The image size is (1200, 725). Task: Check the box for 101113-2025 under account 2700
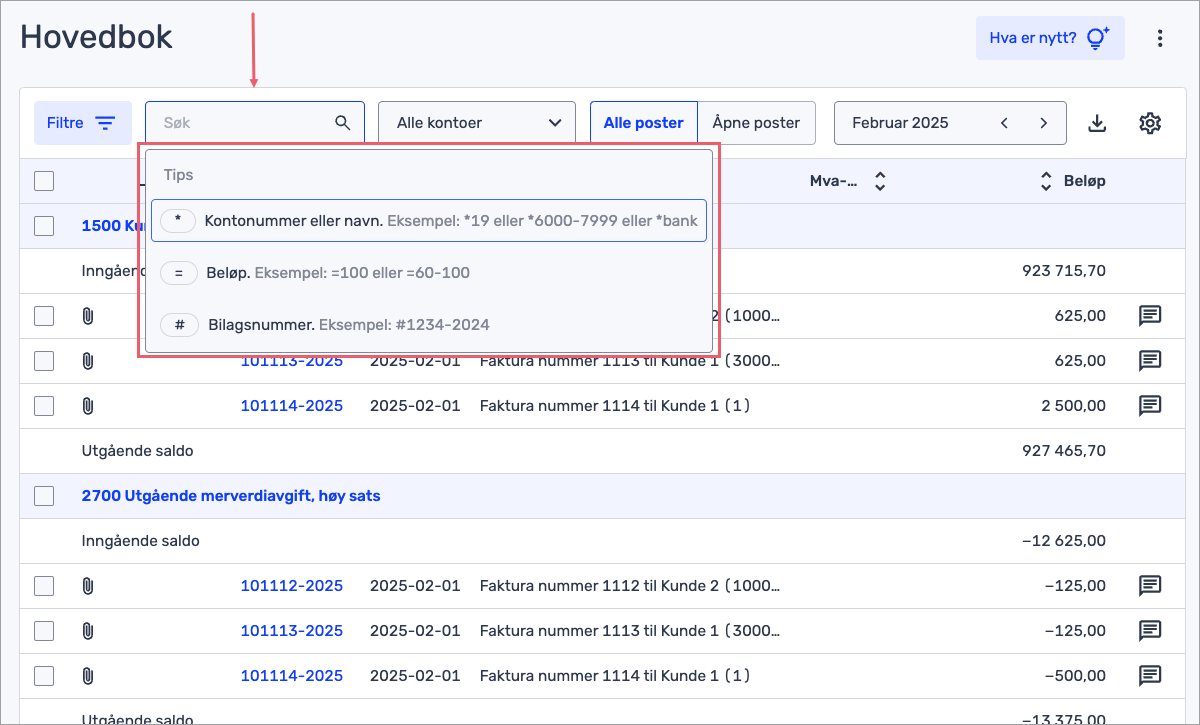point(44,631)
